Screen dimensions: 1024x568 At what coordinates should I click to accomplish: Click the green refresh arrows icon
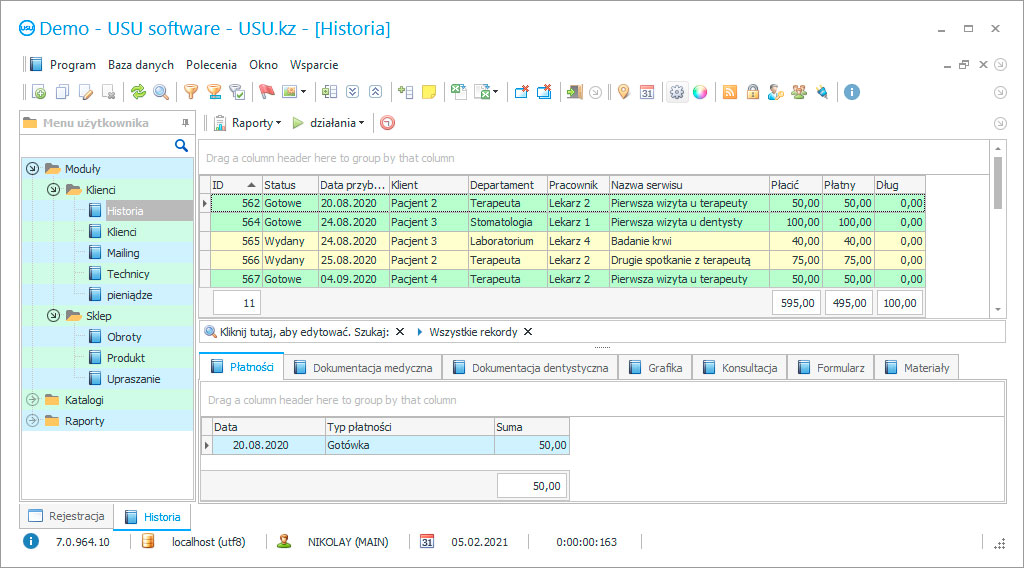[138, 92]
